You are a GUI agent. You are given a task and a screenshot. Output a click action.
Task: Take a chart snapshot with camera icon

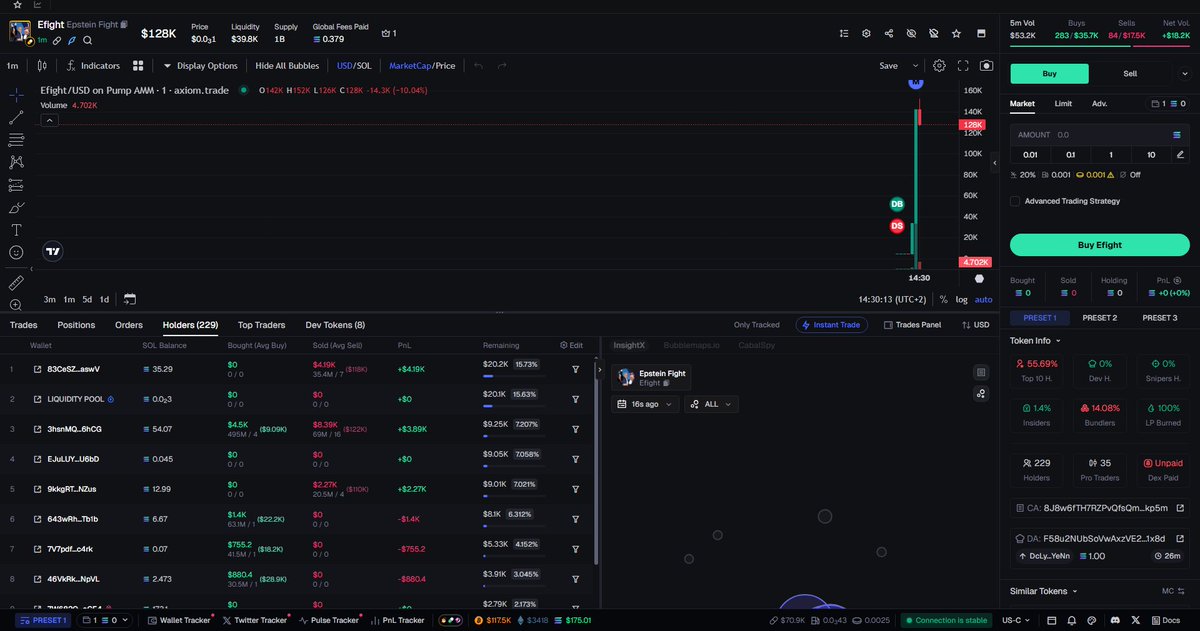pos(987,66)
